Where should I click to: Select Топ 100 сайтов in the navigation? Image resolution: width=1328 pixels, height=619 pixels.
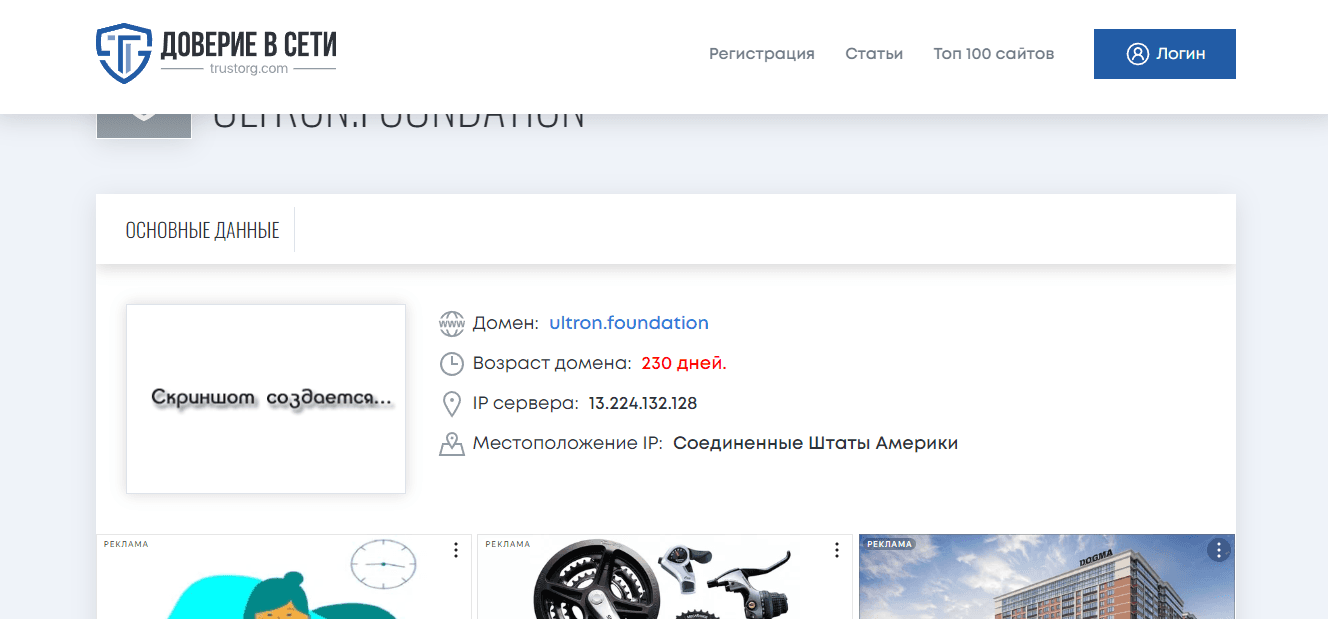click(x=993, y=54)
